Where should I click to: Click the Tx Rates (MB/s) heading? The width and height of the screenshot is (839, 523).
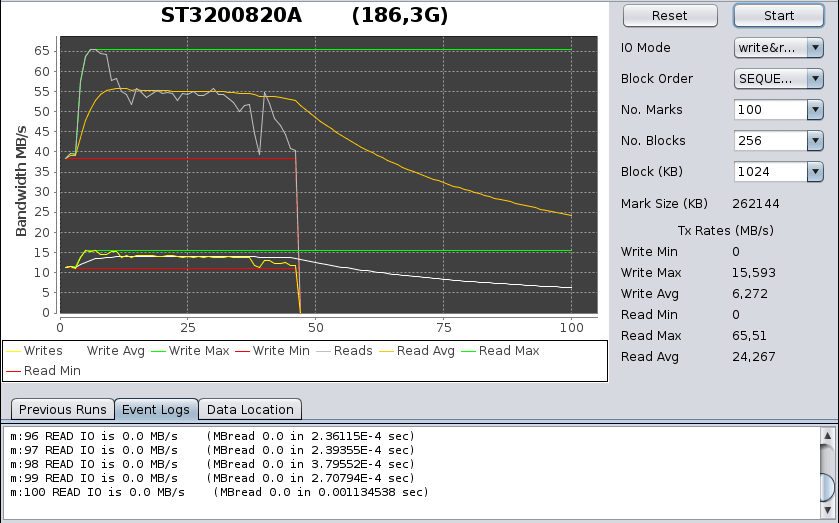tap(726, 231)
